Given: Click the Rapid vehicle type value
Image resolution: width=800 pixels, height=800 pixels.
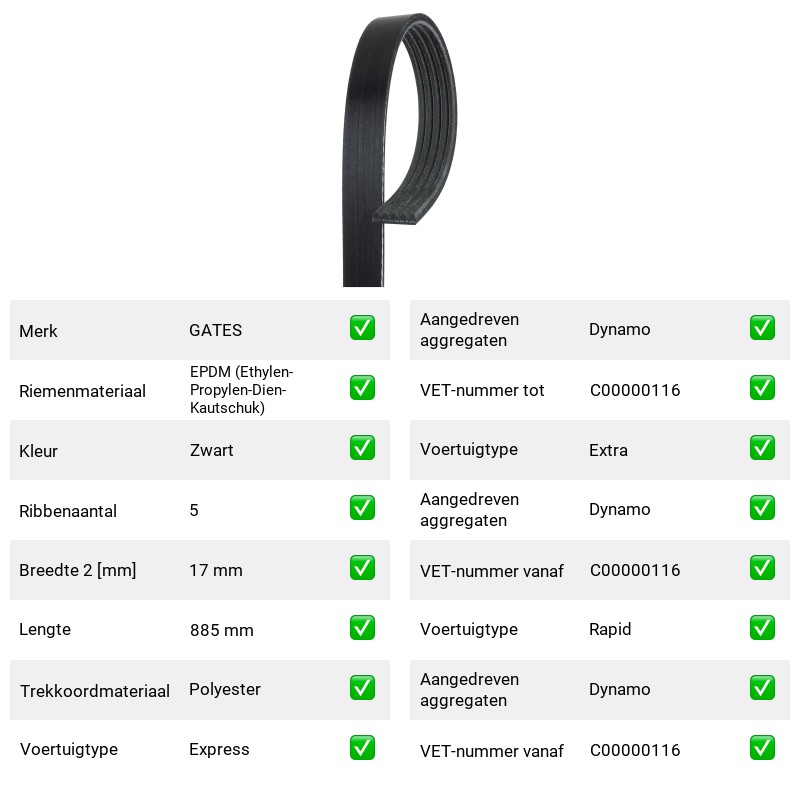Looking at the screenshot, I should [x=610, y=629].
